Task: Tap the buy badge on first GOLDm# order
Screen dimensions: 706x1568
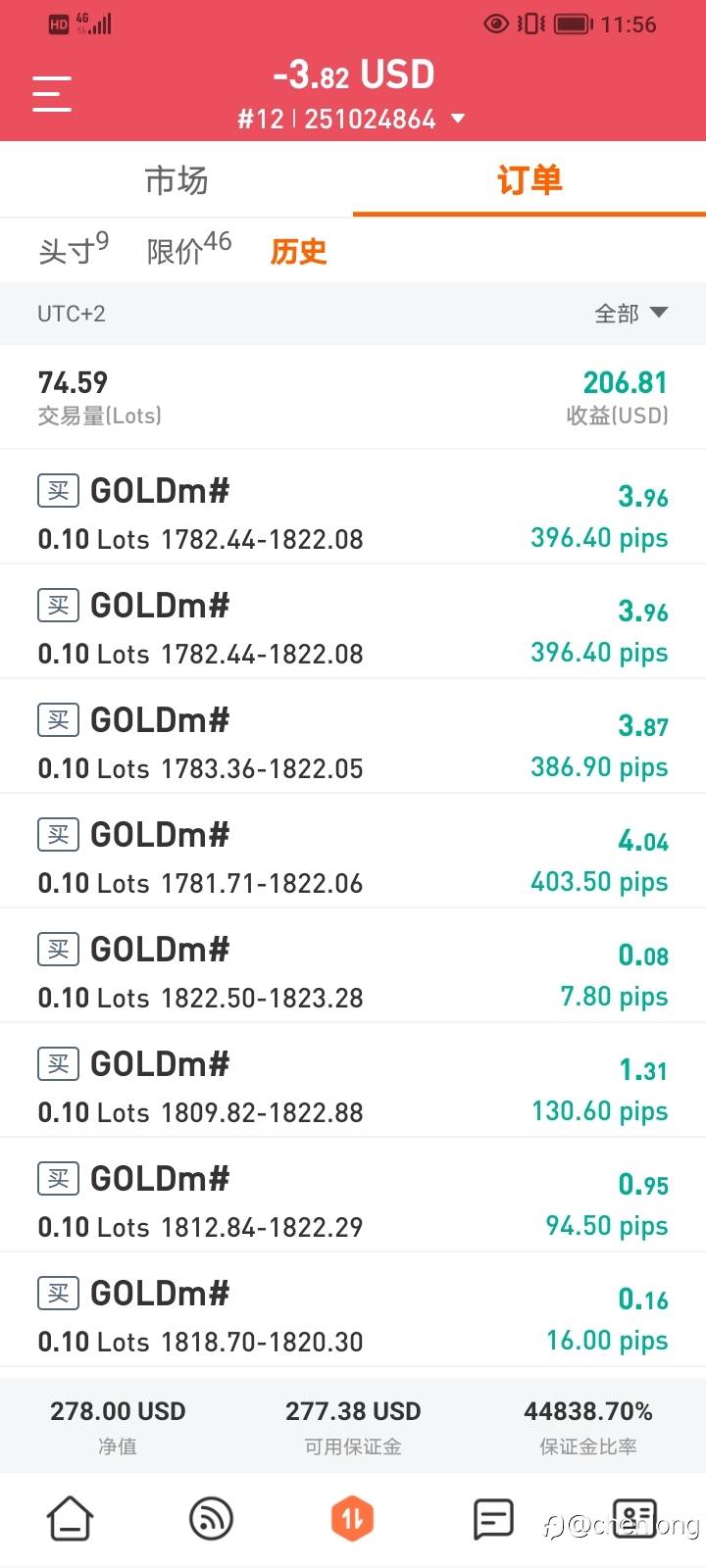Action: point(58,490)
